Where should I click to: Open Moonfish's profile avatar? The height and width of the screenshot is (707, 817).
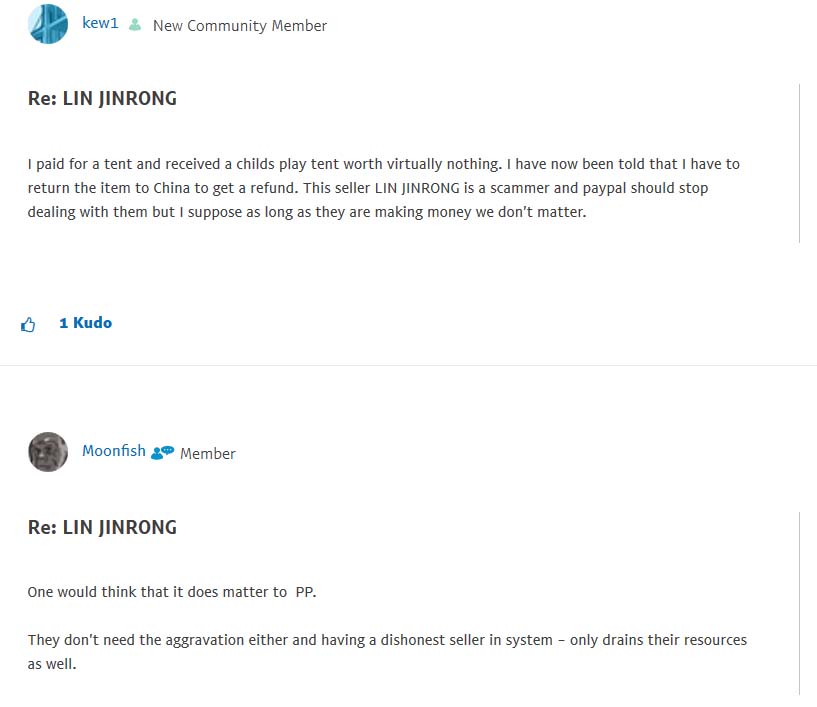pyautogui.click(x=48, y=452)
